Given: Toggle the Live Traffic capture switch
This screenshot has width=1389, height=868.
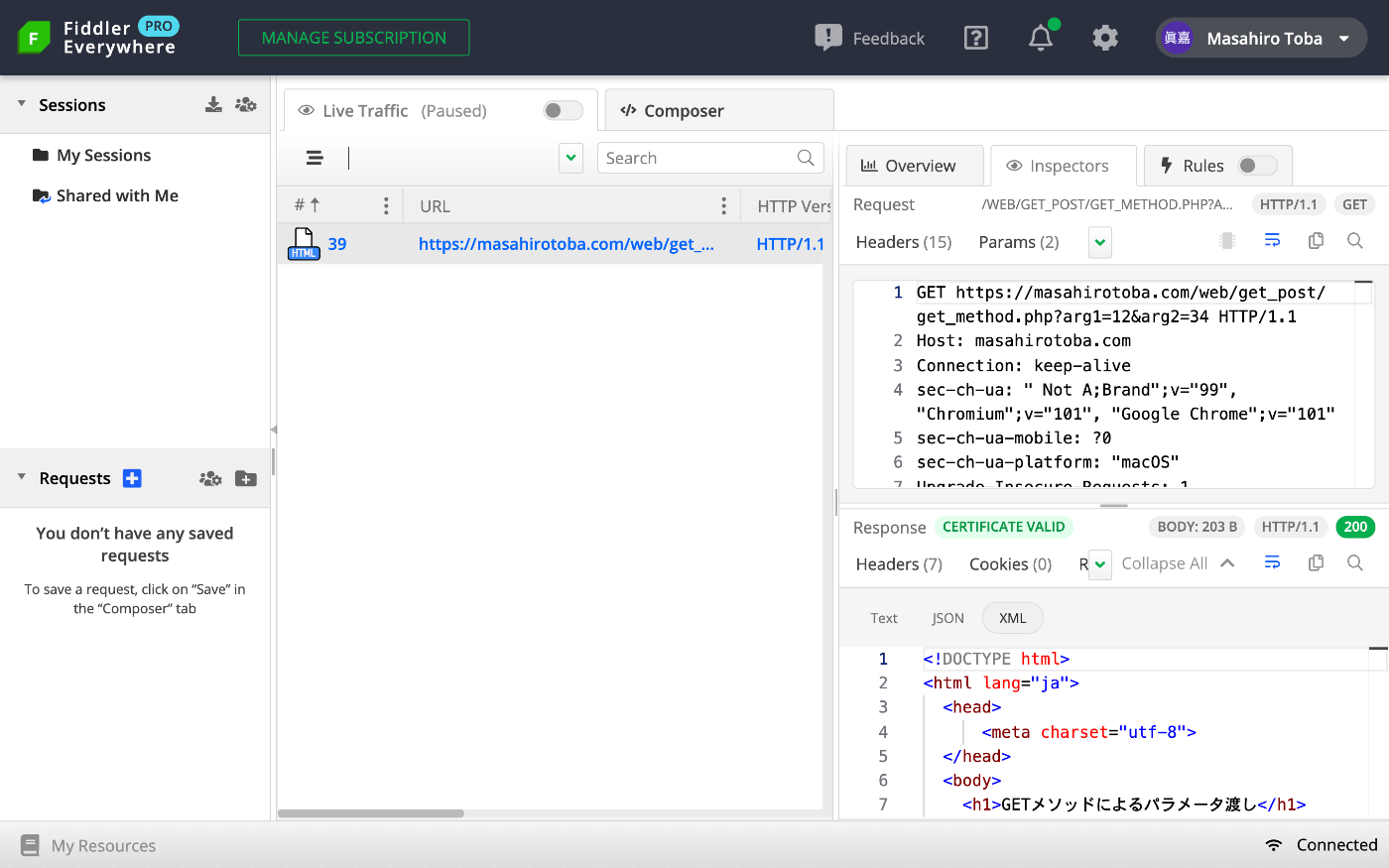Looking at the screenshot, I should coord(564,110).
